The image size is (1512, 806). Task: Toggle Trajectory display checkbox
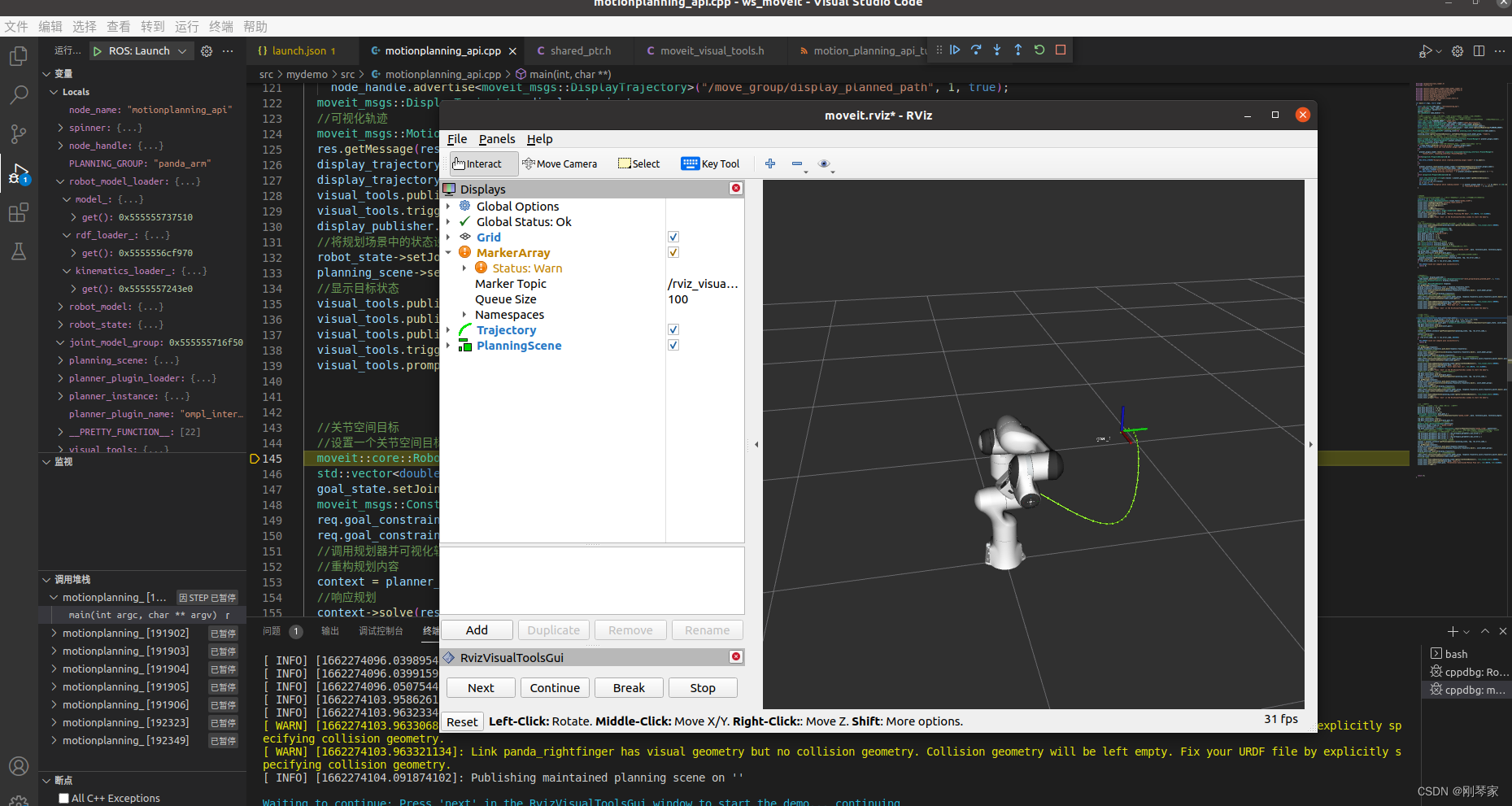coord(673,330)
